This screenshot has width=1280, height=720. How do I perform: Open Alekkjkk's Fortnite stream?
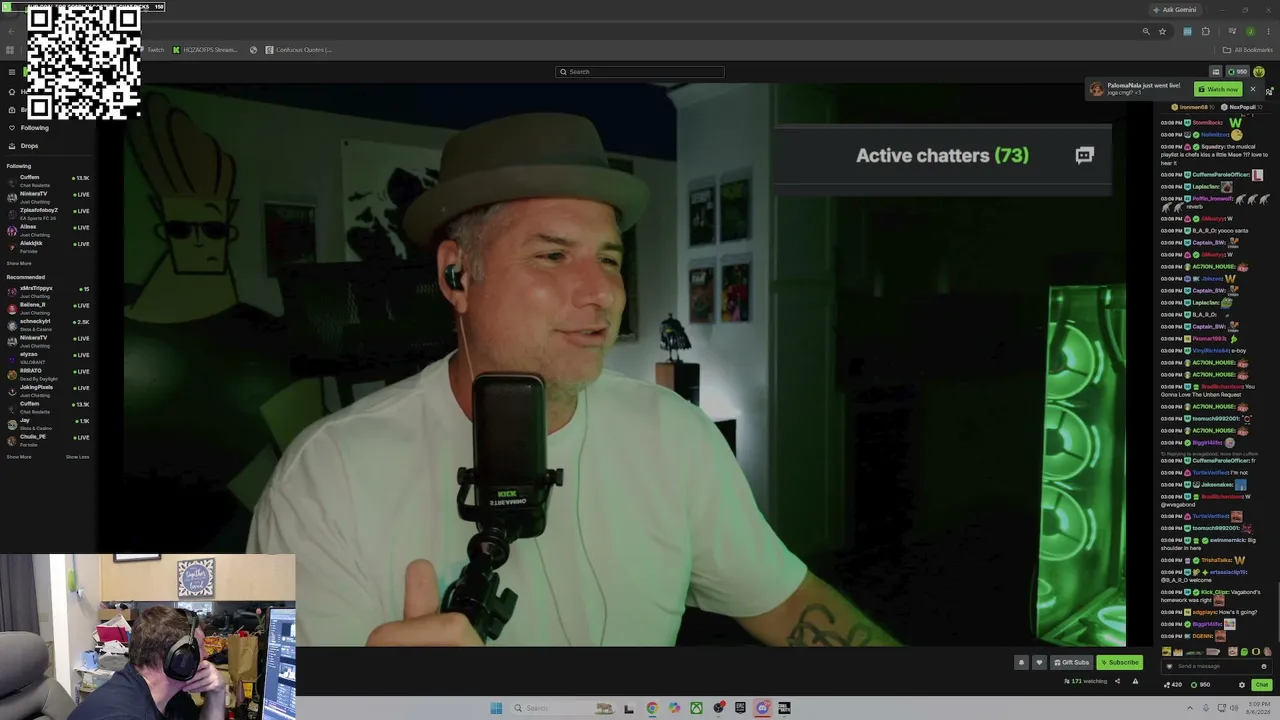click(48, 246)
